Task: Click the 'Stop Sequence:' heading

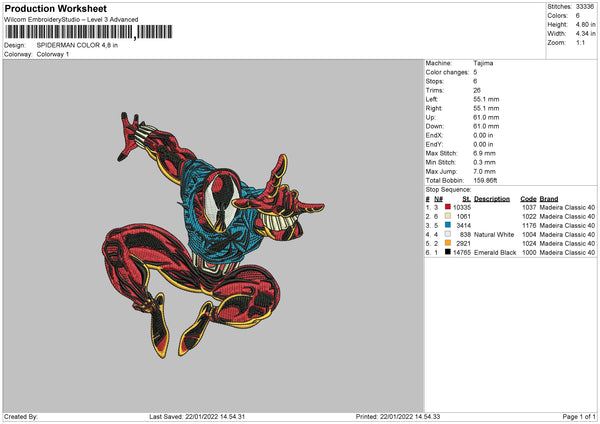Action: tap(448, 190)
